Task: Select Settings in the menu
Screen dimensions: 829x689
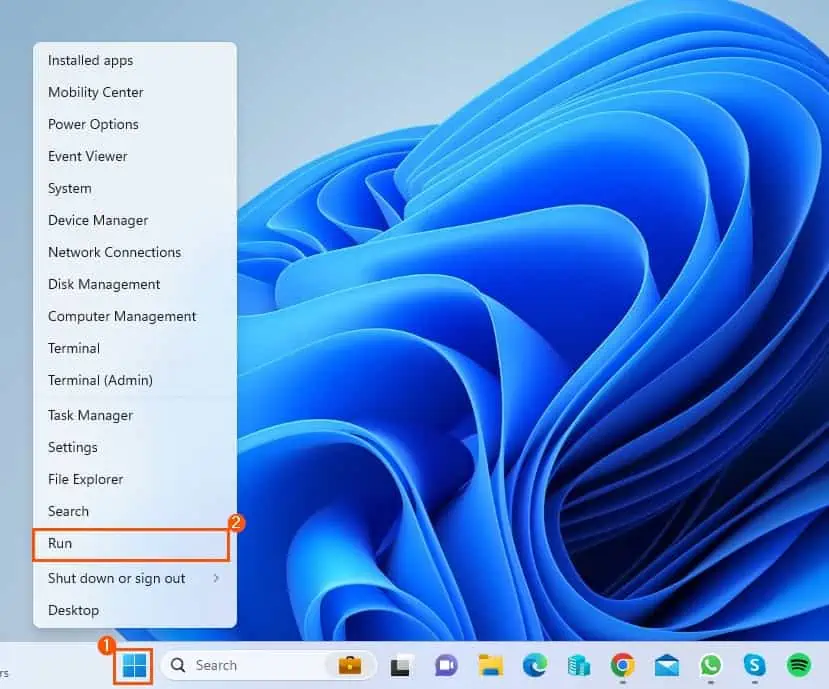Action: [x=72, y=447]
